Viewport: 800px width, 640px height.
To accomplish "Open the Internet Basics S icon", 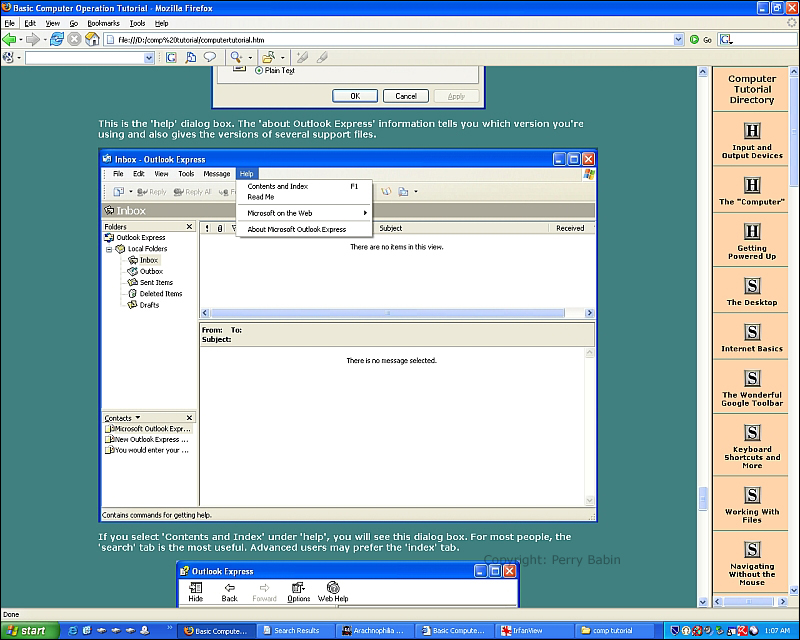I will click(x=752, y=332).
